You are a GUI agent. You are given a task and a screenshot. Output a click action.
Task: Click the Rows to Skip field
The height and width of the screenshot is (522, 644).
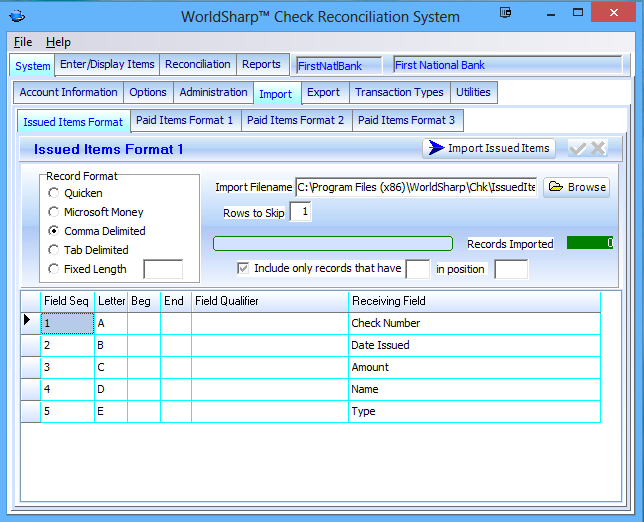pyautogui.click(x=301, y=212)
